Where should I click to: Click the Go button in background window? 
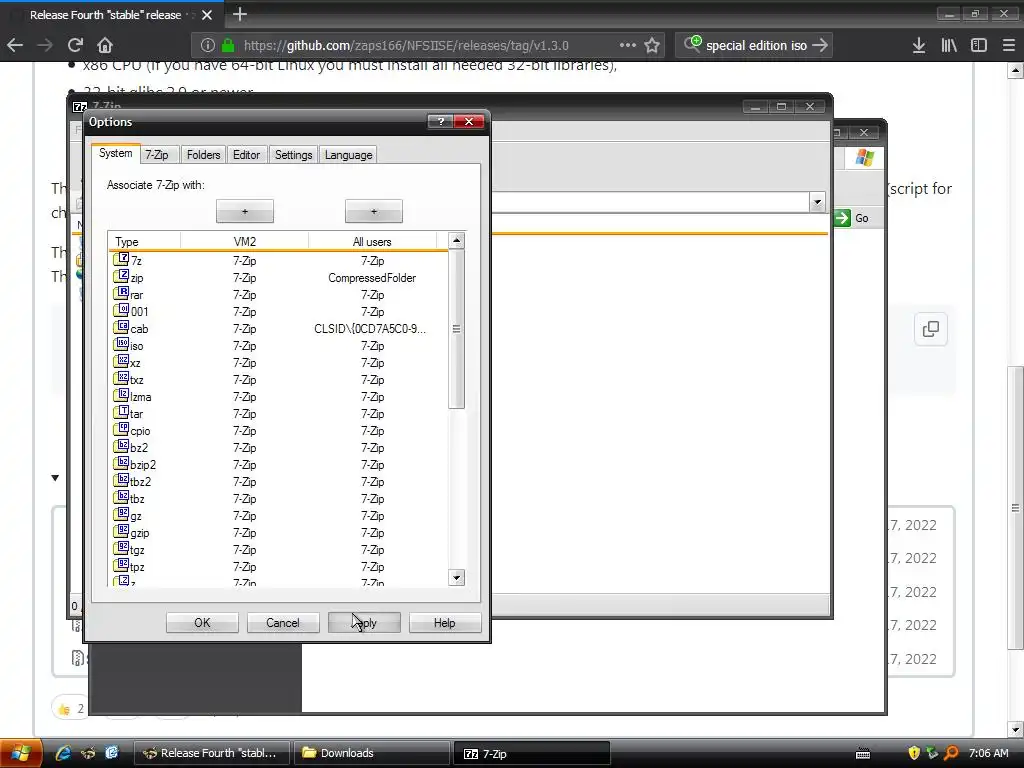[852, 218]
